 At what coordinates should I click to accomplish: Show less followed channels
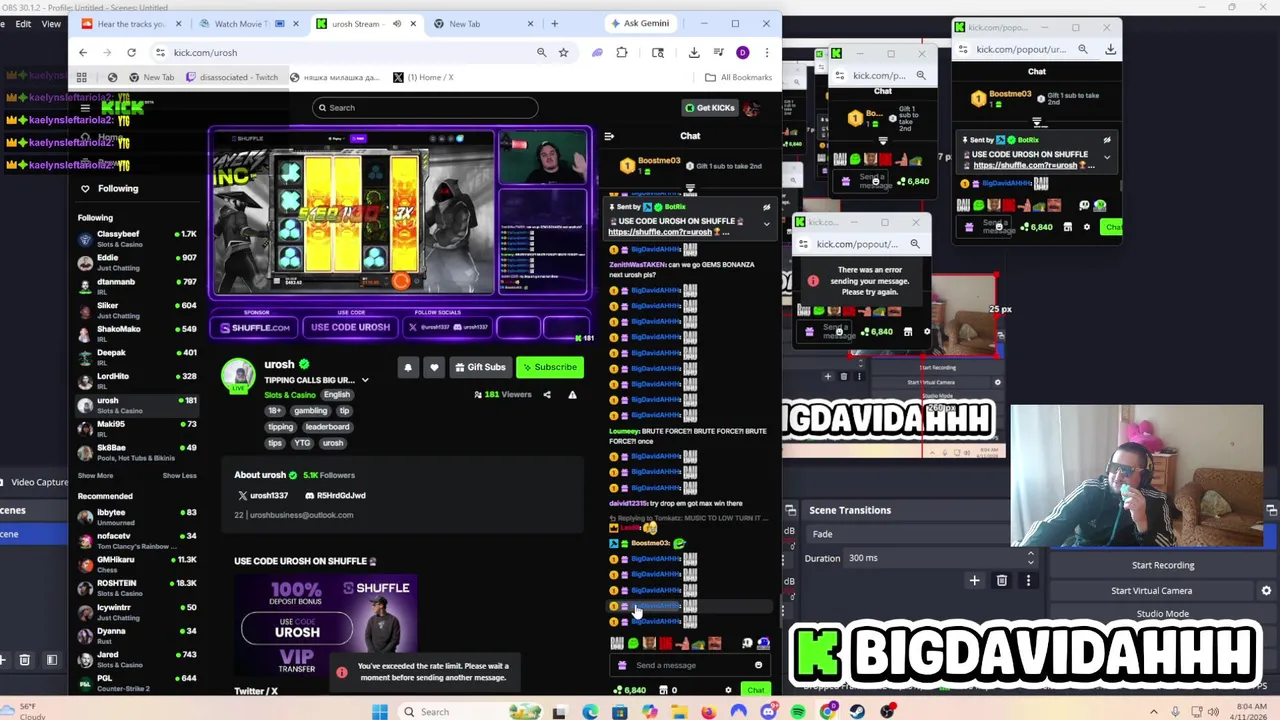coord(180,476)
